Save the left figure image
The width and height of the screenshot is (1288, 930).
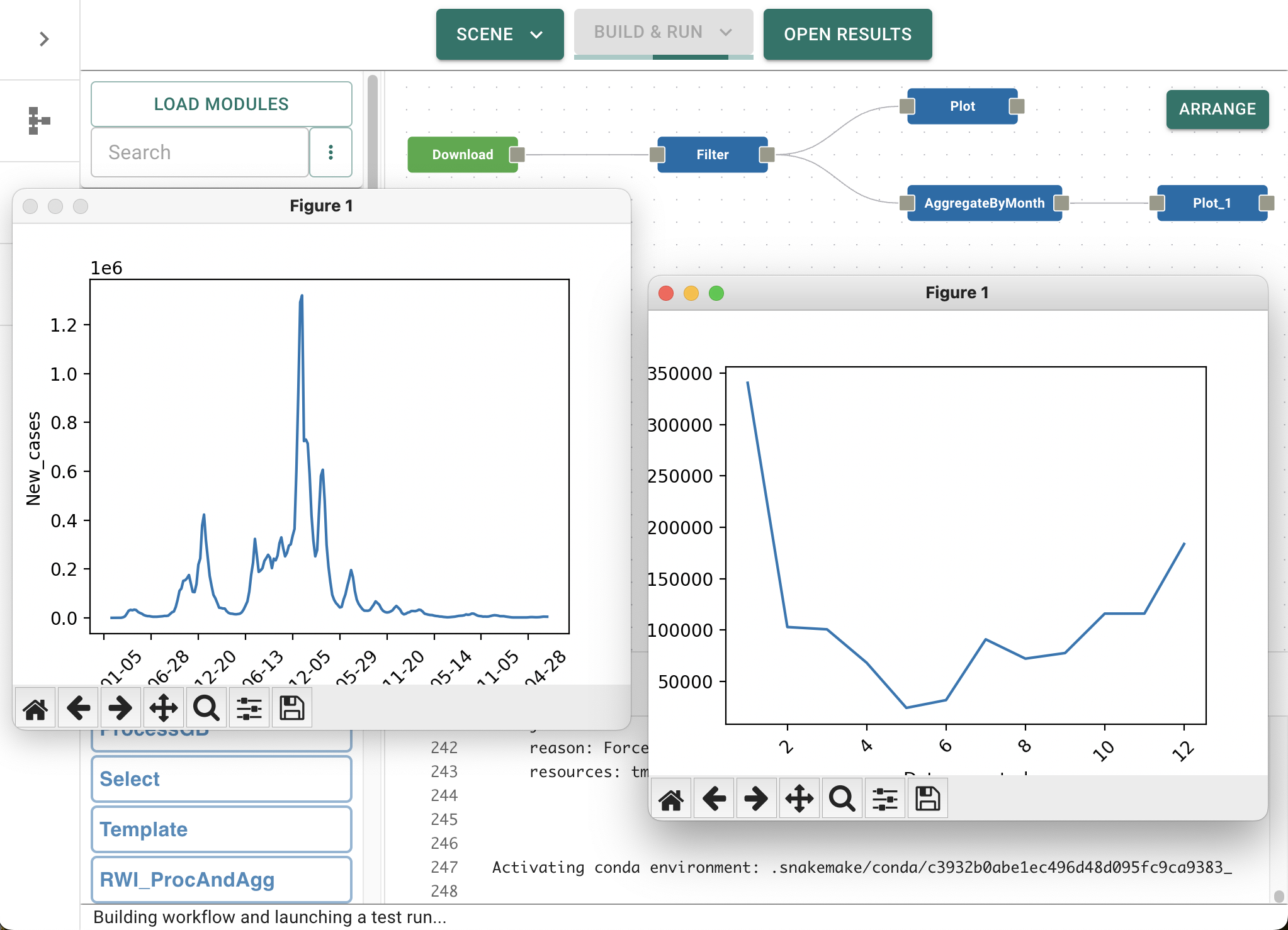(292, 708)
